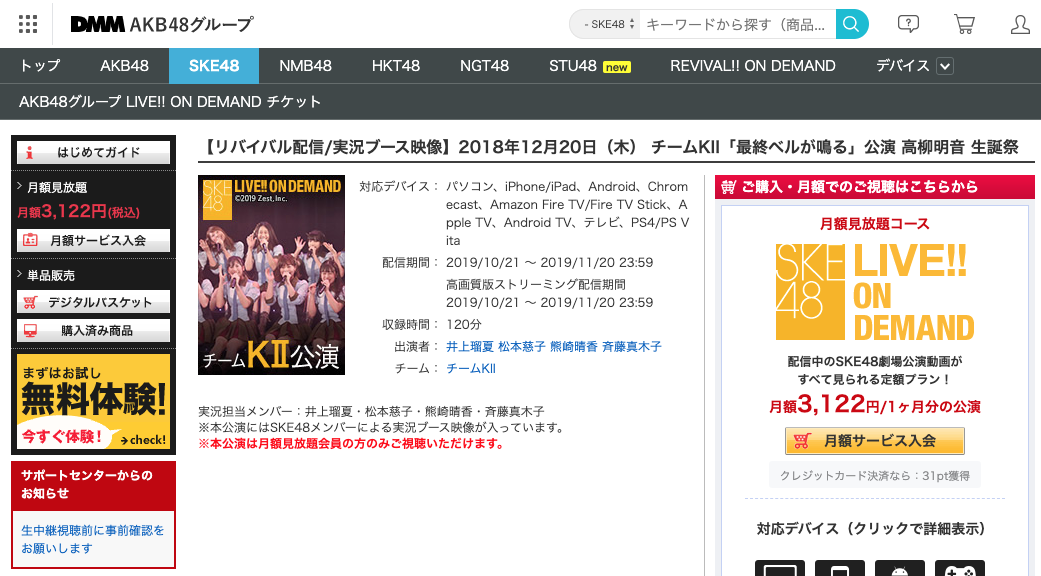Open performer link 松本慈子
The height and width of the screenshot is (576, 1041).
coord(522,346)
